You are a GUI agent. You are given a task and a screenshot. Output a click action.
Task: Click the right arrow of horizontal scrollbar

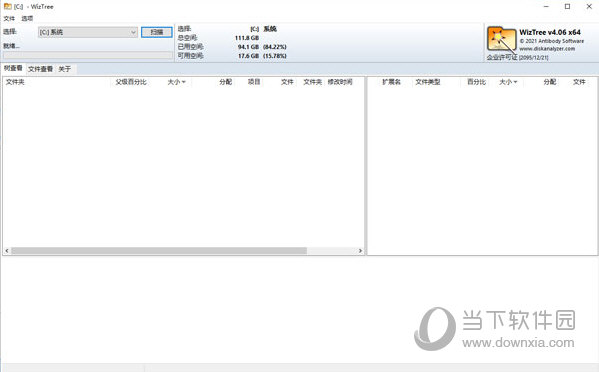tap(360, 251)
